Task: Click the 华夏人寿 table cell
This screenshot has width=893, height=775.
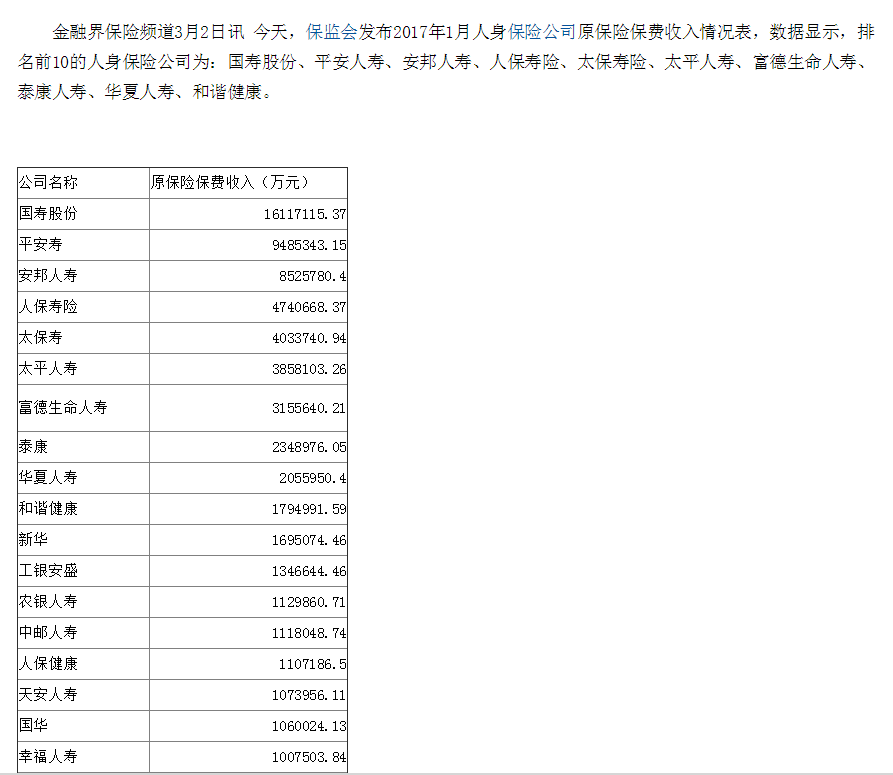Action: pos(84,478)
